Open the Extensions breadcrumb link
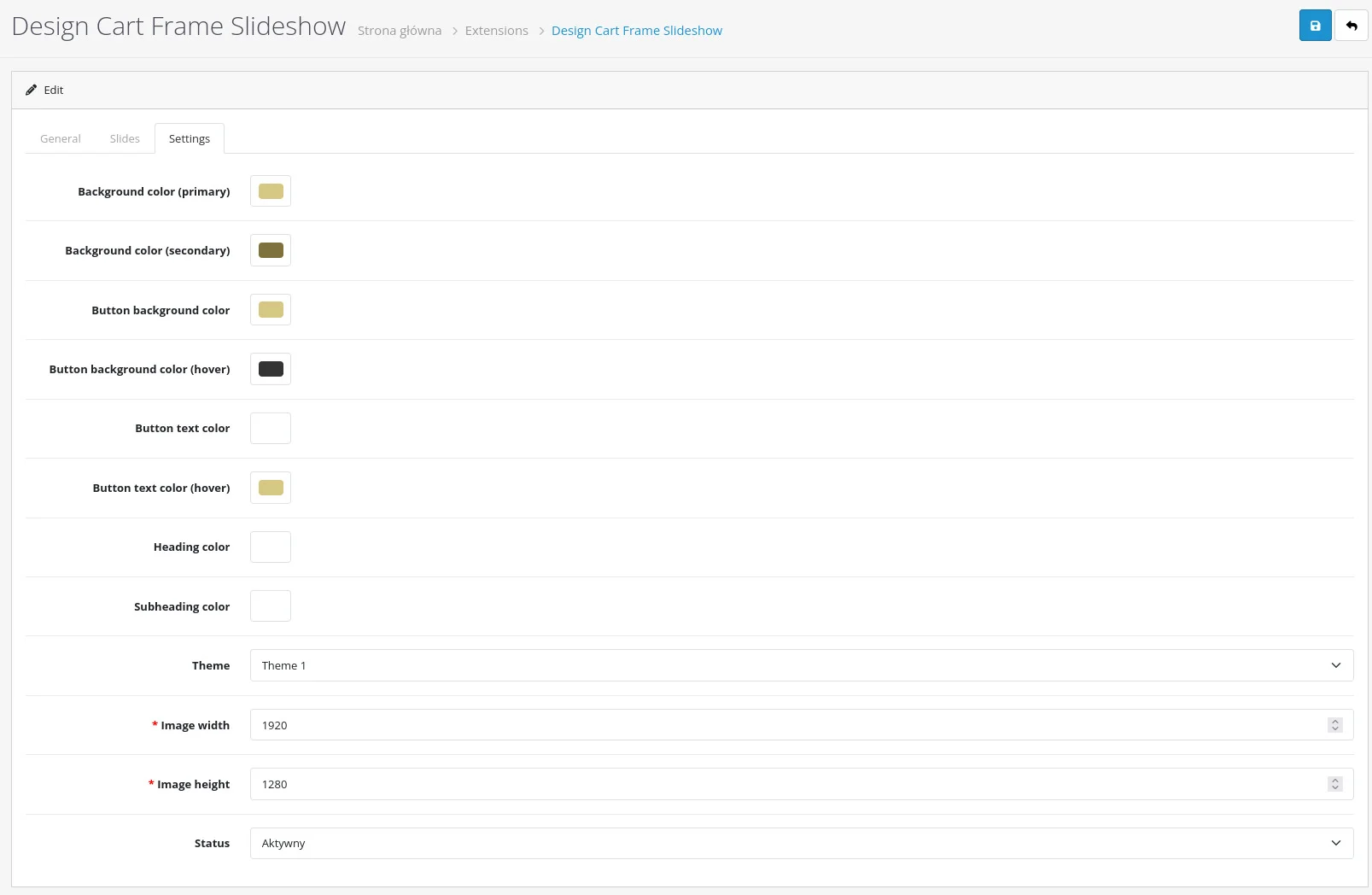The image size is (1372, 895). pyautogui.click(x=497, y=31)
